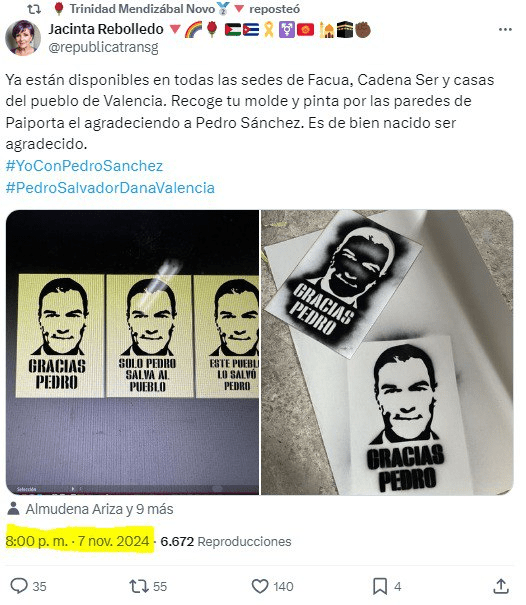
Task: Like the tweet with heart icon
Action: [x=260, y=586]
